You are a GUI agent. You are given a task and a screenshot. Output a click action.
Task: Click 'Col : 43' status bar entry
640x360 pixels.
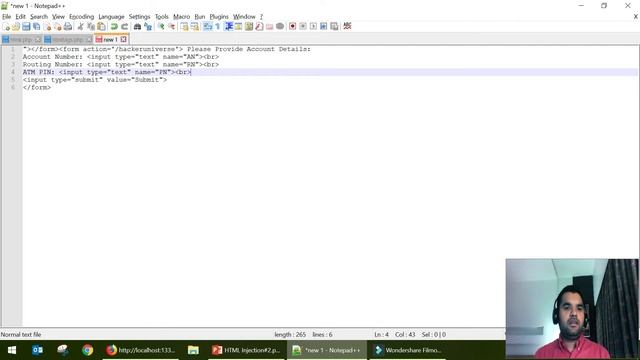[x=405, y=335]
